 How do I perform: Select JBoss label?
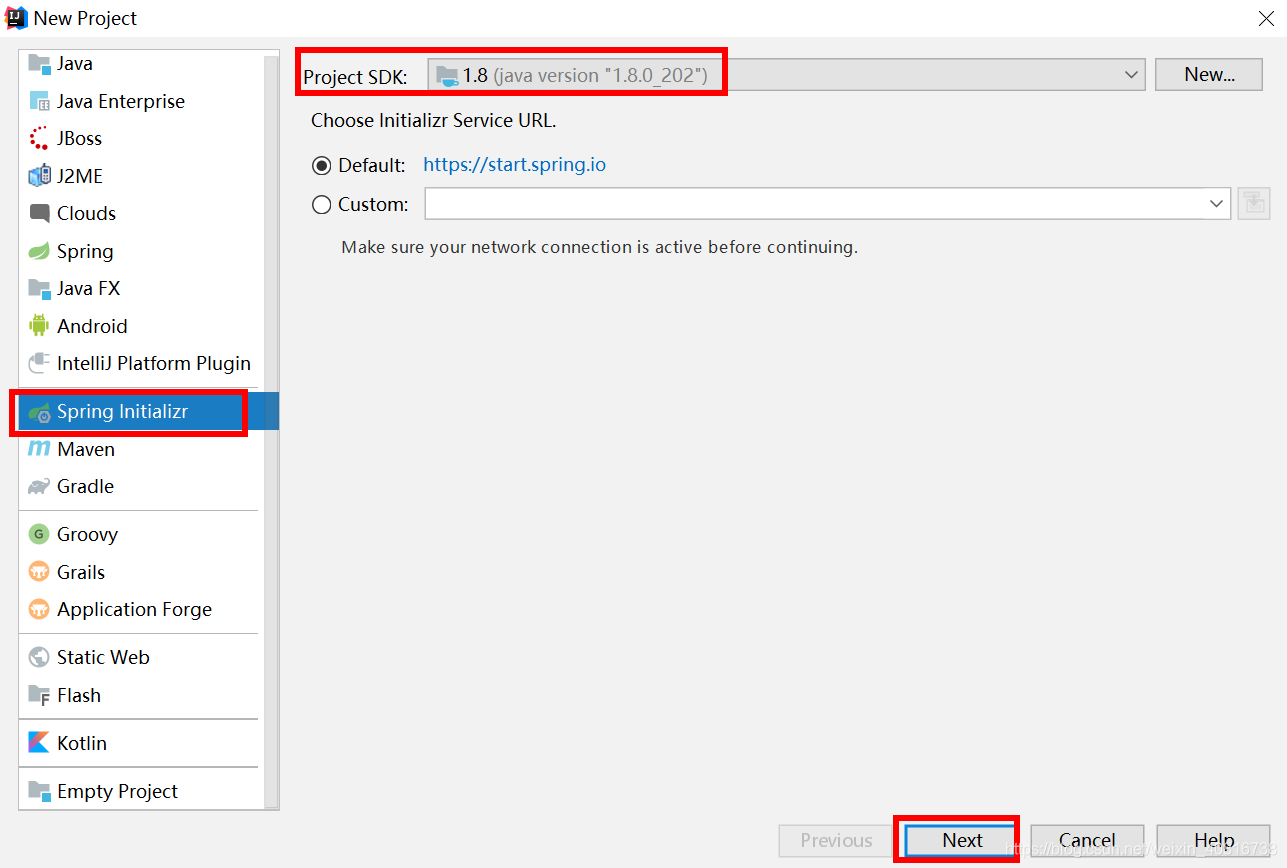point(80,139)
